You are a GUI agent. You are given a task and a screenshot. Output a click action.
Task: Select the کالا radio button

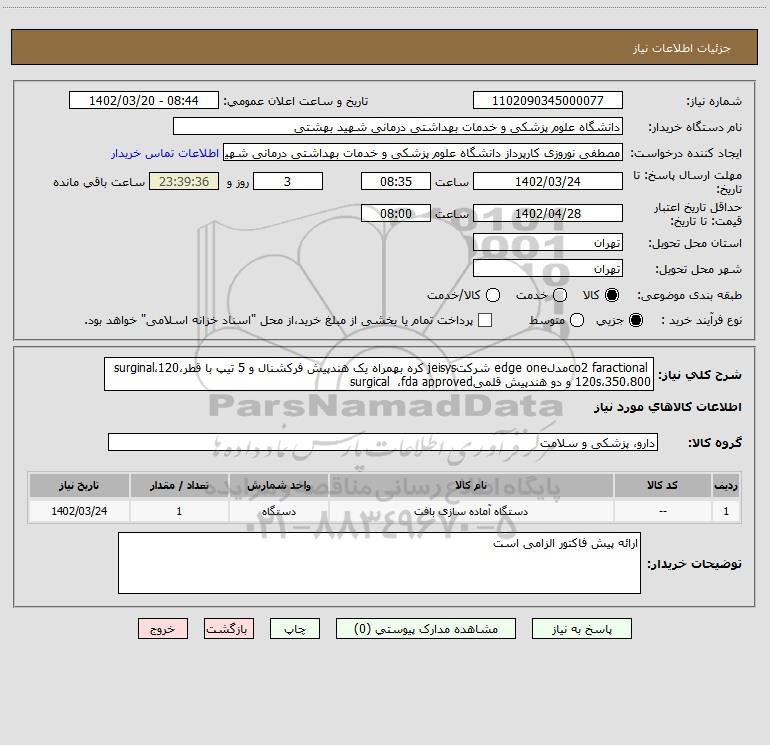(x=612, y=295)
